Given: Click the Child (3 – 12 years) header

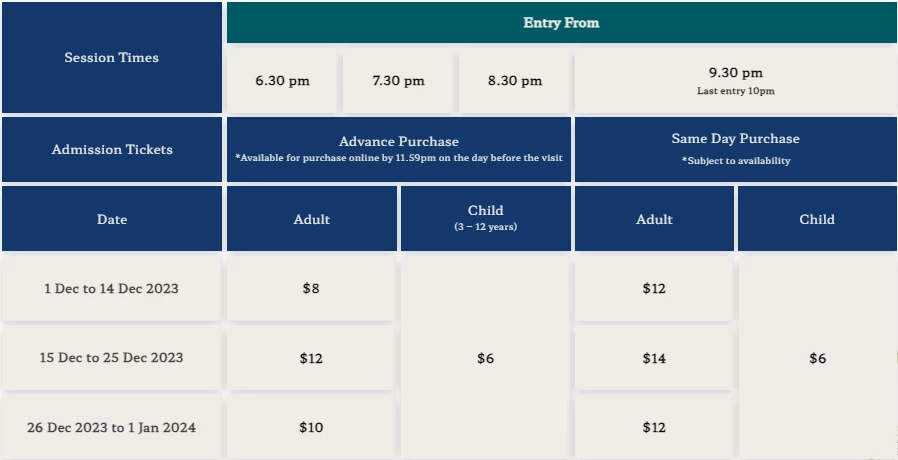Looking at the screenshot, I should (x=486, y=219).
